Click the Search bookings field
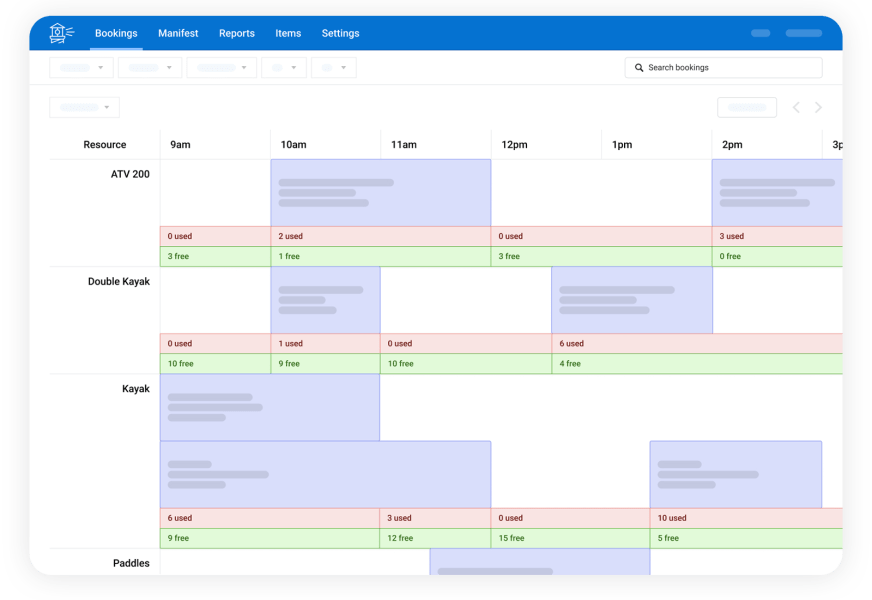Image resolution: width=872 pixels, height=600 pixels. (x=723, y=67)
